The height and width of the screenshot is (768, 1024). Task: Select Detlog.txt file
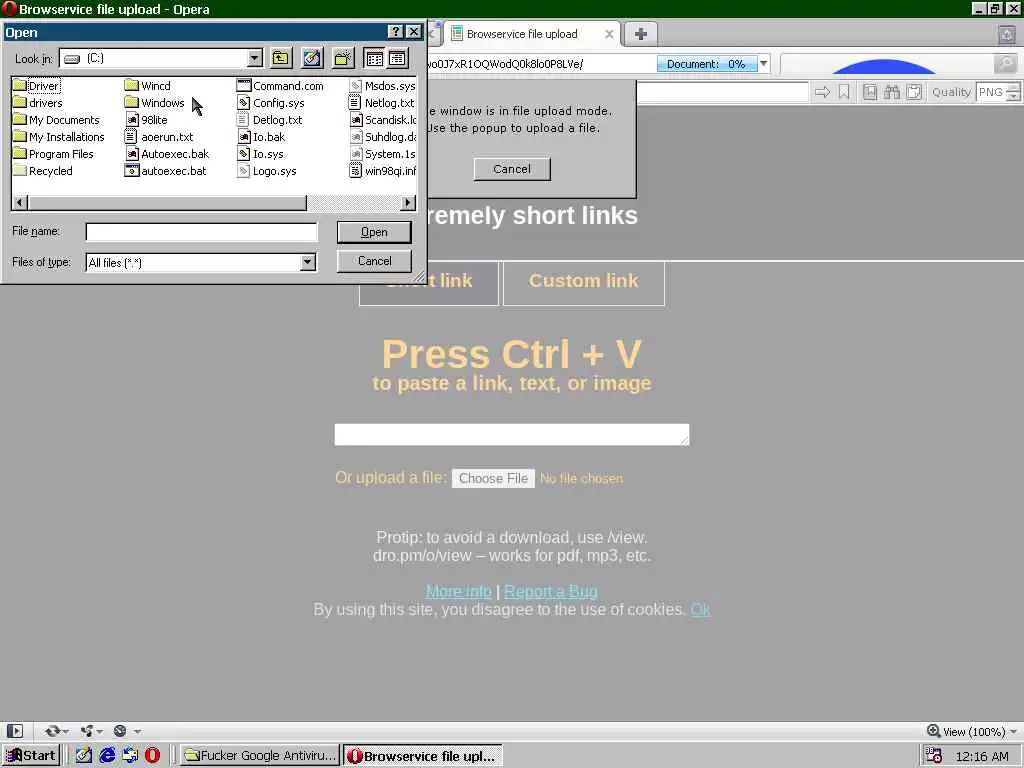(x=270, y=120)
